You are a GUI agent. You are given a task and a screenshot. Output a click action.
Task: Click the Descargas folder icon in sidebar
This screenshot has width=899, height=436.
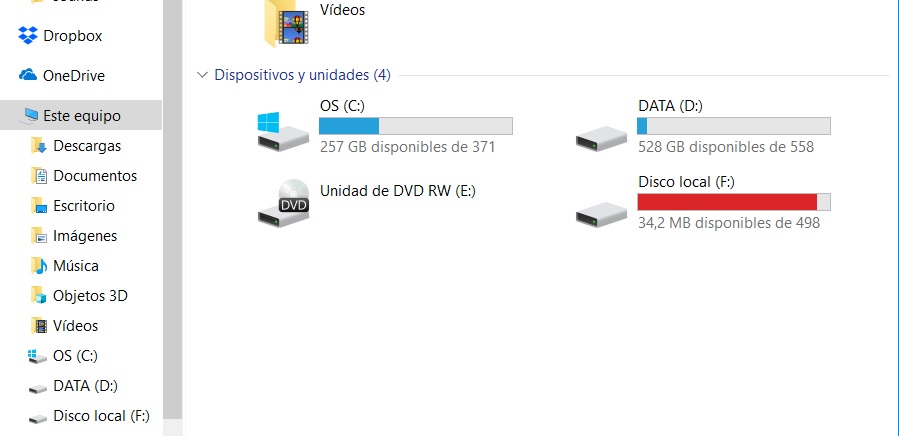click(39, 146)
